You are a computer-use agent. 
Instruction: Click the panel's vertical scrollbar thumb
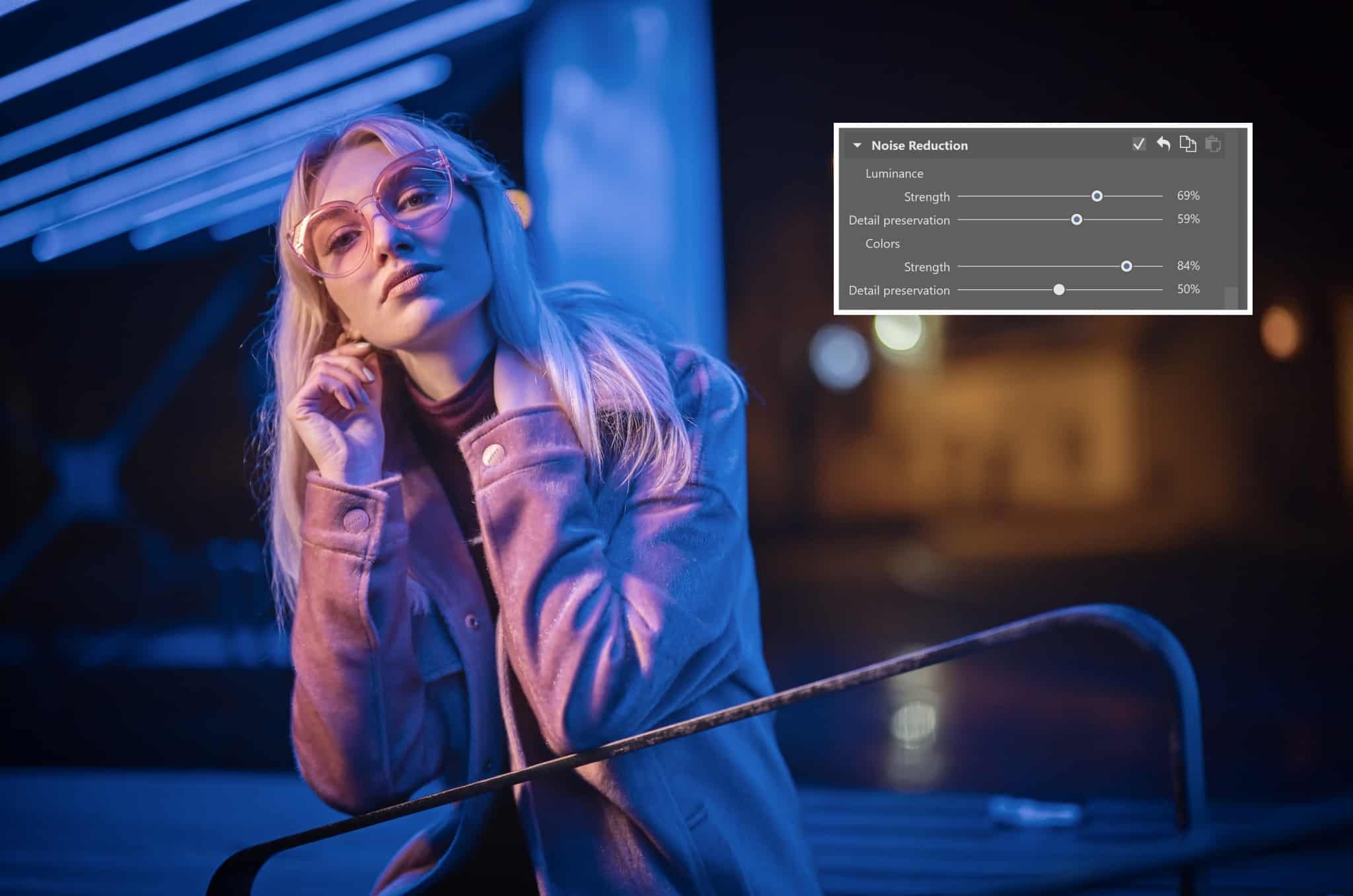tap(1231, 297)
